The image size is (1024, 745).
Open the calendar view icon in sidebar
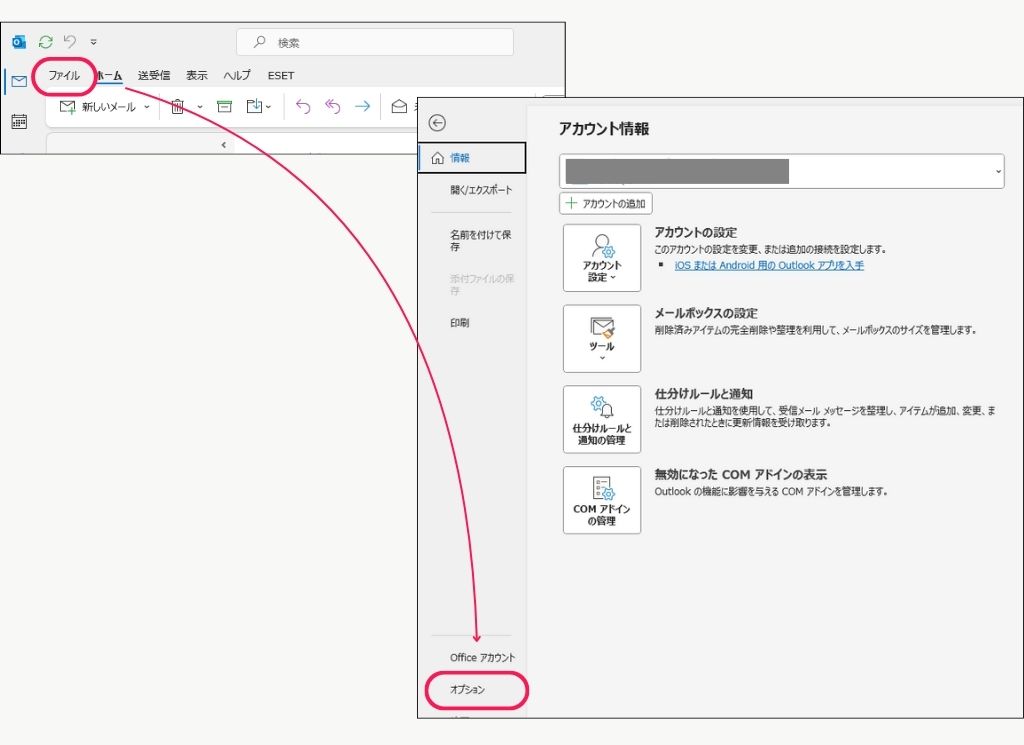click(19, 121)
